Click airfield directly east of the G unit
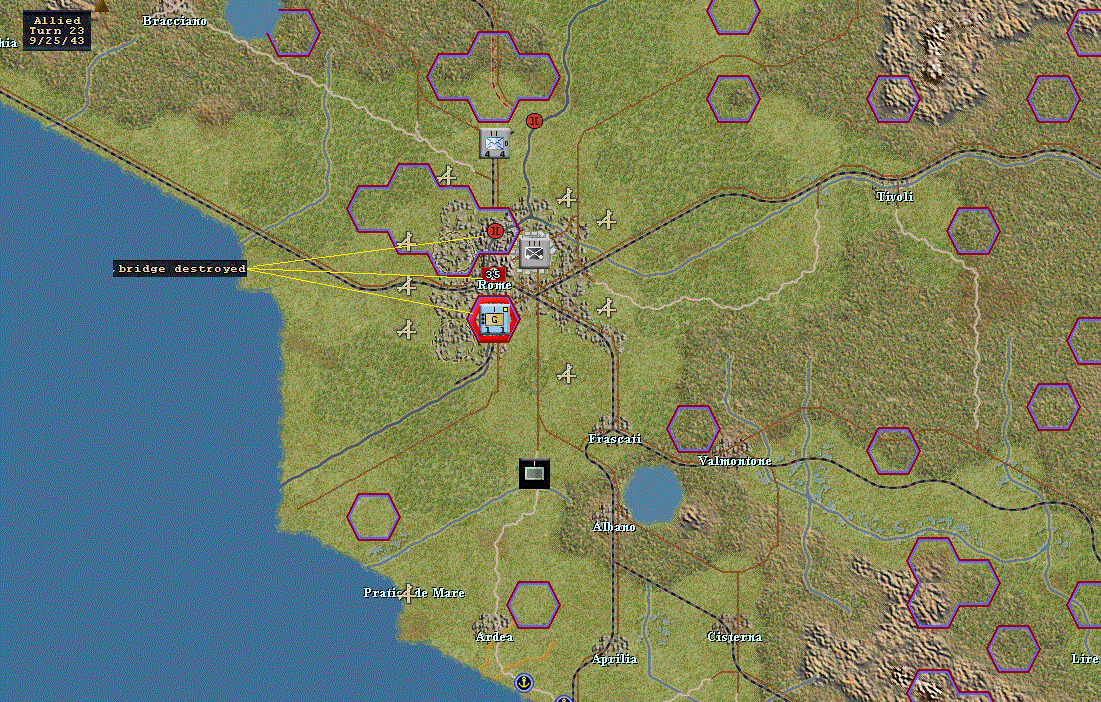The width and height of the screenshot is (1101, 702). [607, 307]
